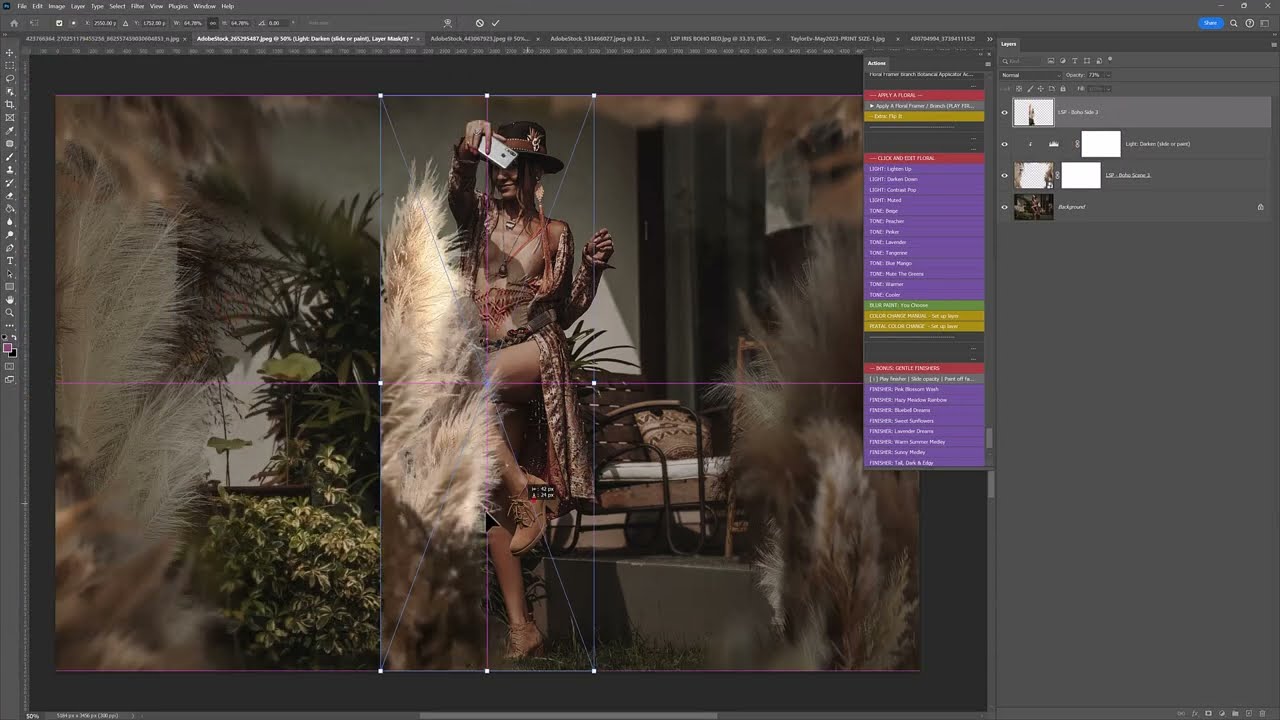Open the layer Opacity slider dropdown

[x=1106, y=75]
